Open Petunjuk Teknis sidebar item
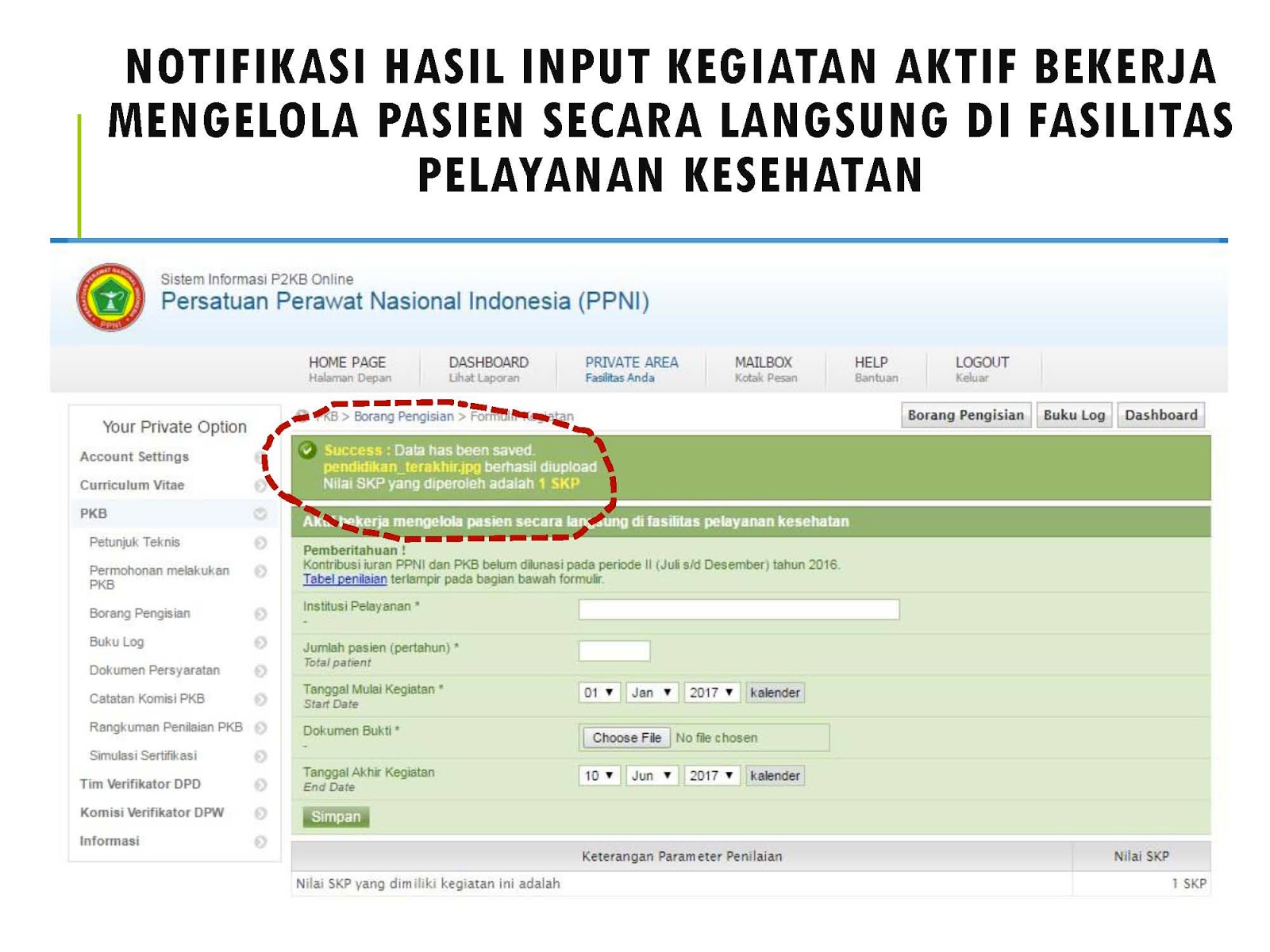Viewport: 1270px width, 952px height. tap(135, 543)
